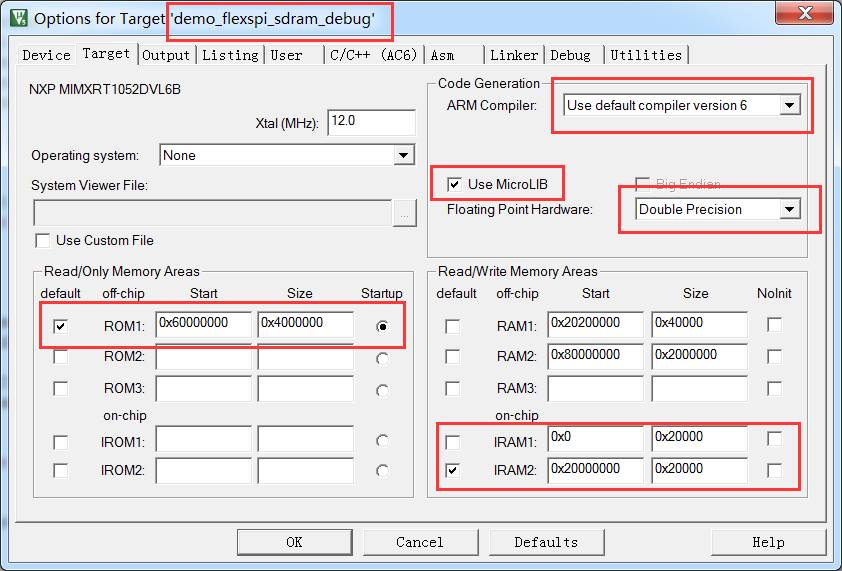The width and height of the screenshot is (842, 571).
Task: Enable the RAM2 default checkbox
Action: click(453, 357)
